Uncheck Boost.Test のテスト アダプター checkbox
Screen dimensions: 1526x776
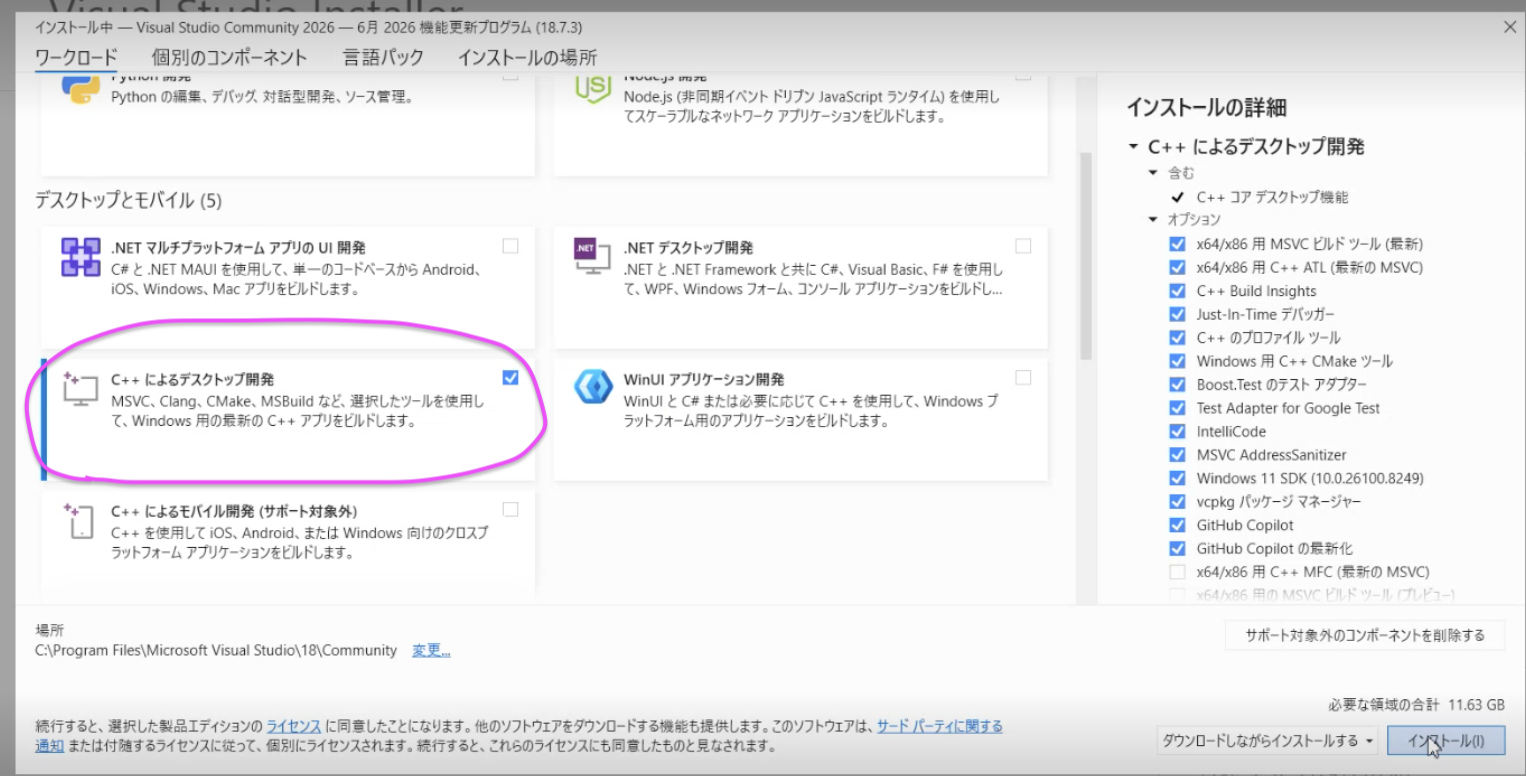1177,384
